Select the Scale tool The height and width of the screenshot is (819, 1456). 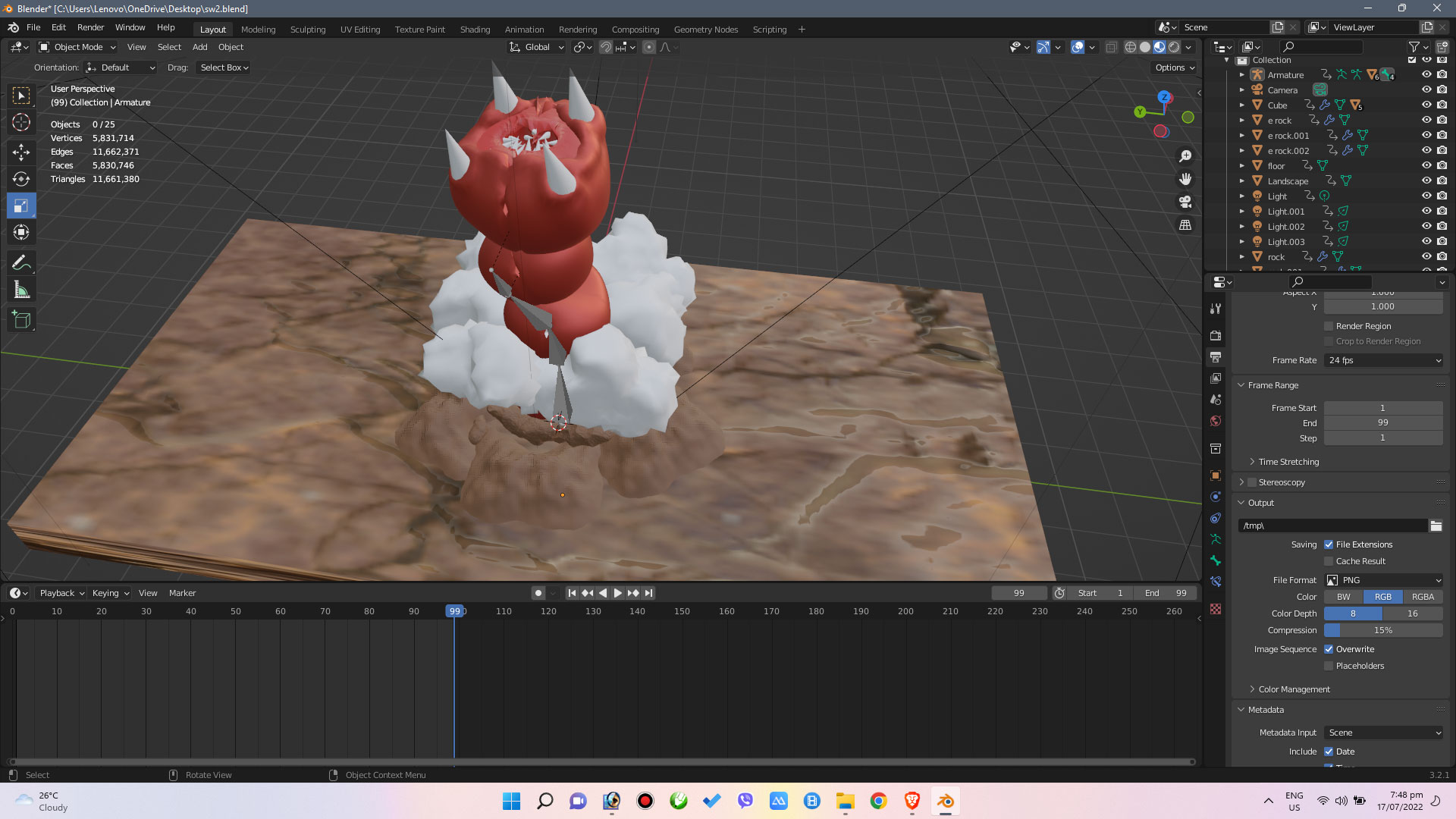[21, 206]
